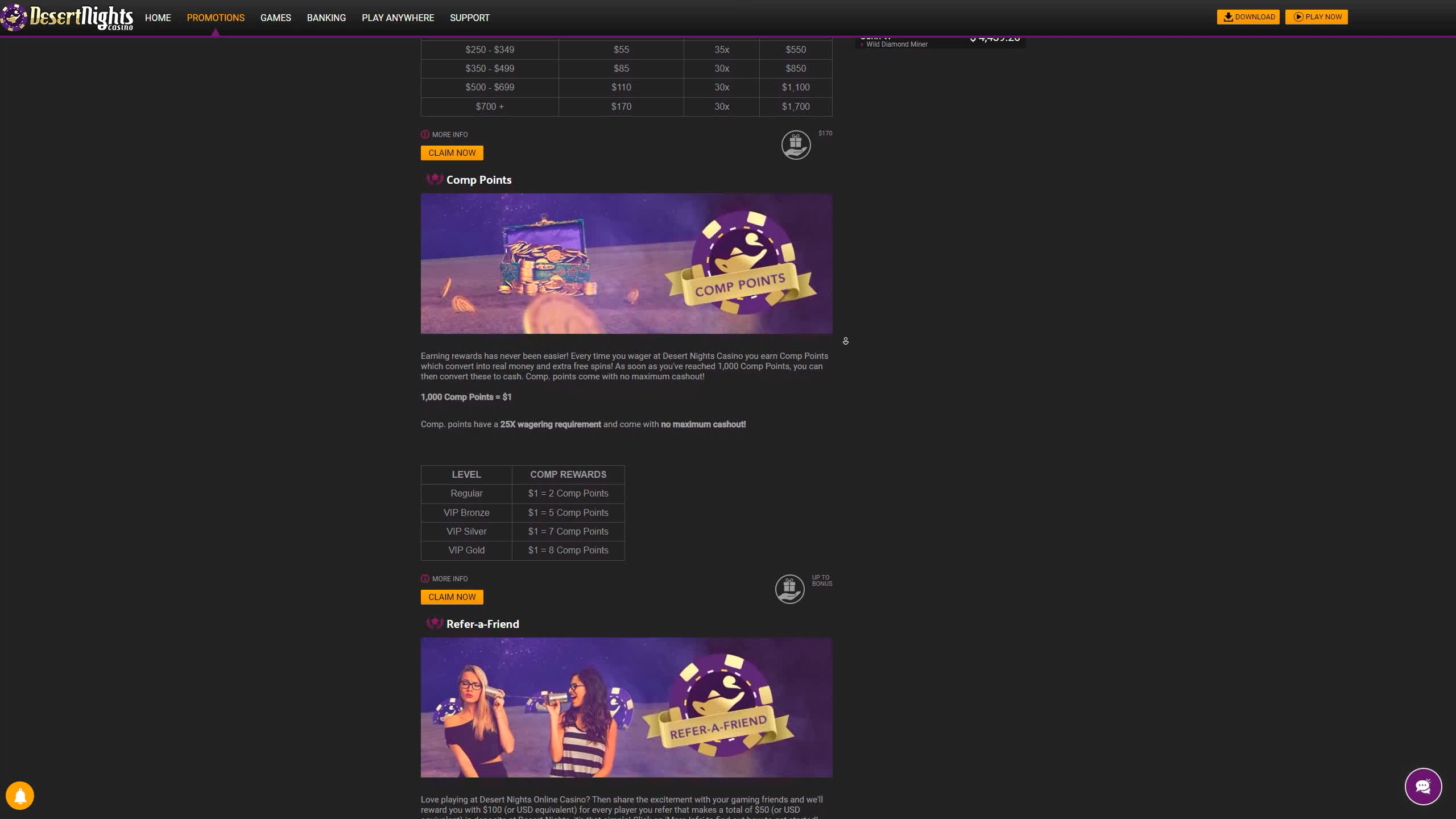Open the live chat bubble icon
Viewport: 1456px width, 819px height.
pyautogui.click(x=1422, y=787)
